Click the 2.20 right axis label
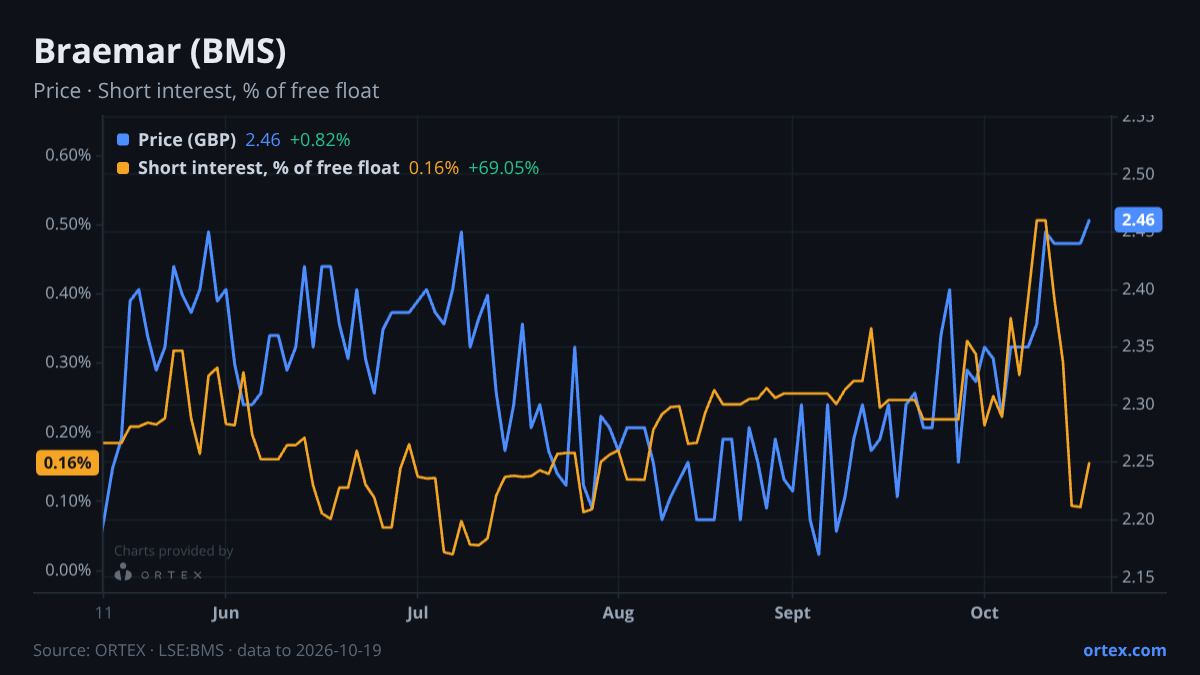Image resolution: width=1200 pixels, height=675 pixels. (1138, 519)
